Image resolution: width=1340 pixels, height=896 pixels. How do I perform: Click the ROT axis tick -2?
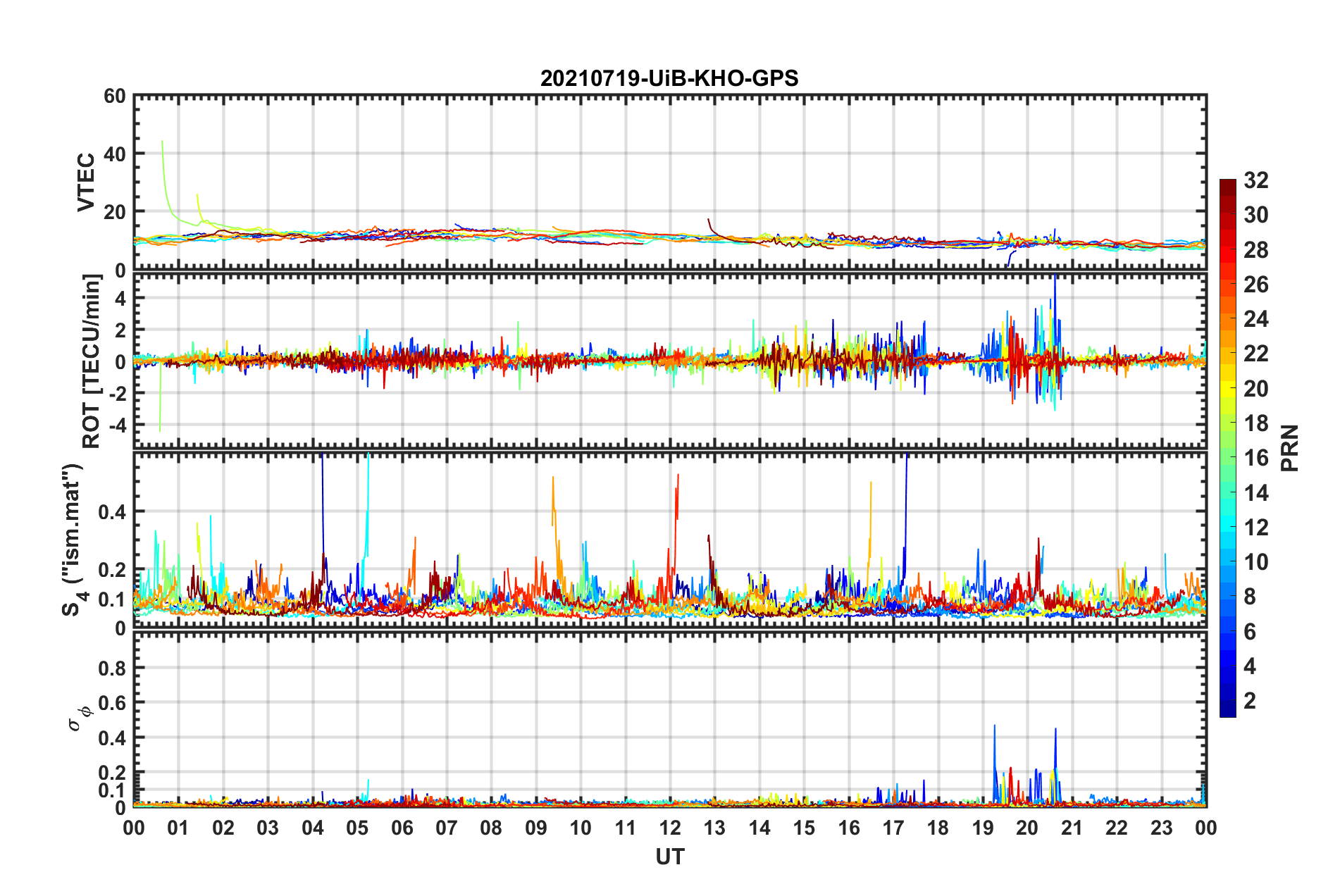(x=118, y=393)
